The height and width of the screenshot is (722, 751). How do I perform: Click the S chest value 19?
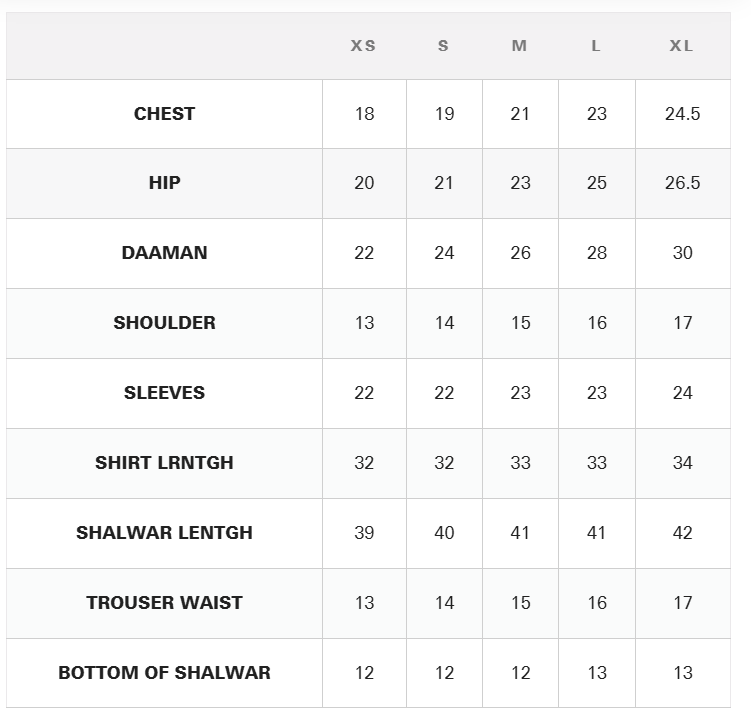[444, 114]
